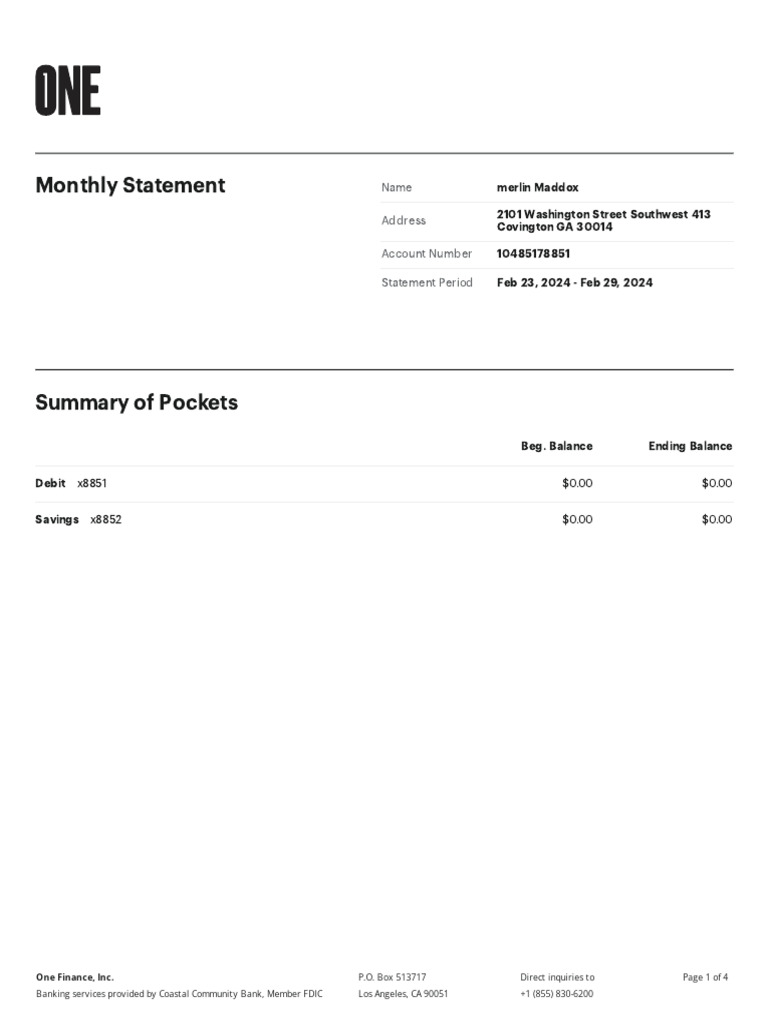Click the Ending Balance column header
Image resolution: width=768 pixels, height=1024 pixels.
pyautogui.click(x=690, y=446)
